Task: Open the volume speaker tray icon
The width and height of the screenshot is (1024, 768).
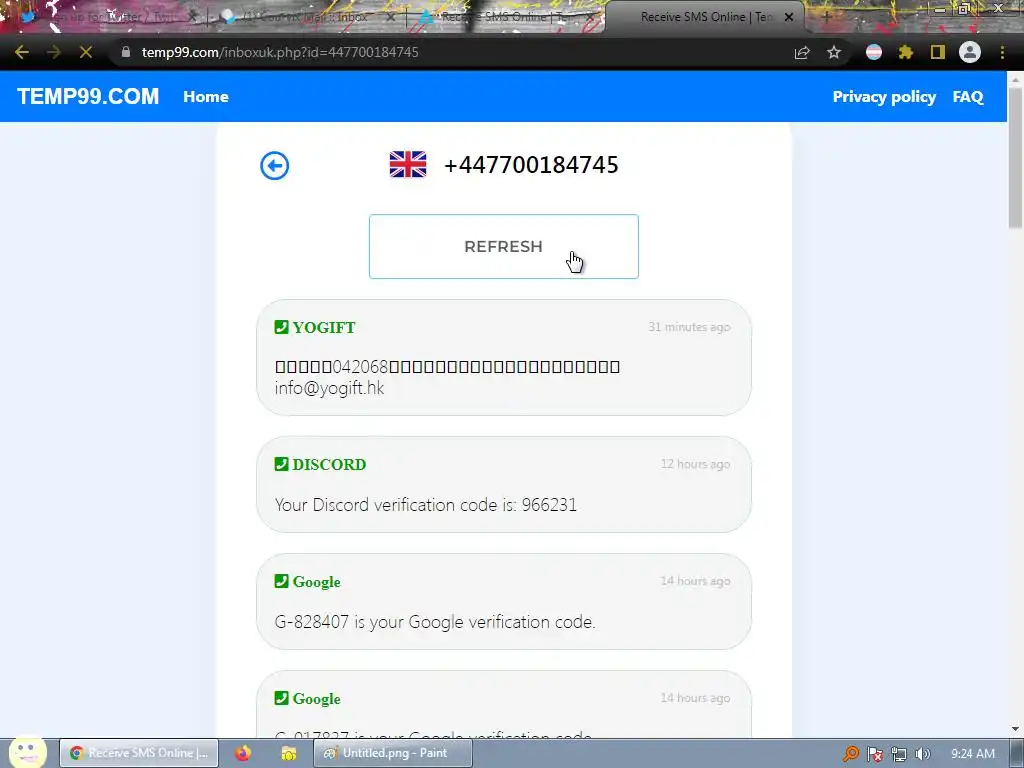Action: tap(922, 754)
